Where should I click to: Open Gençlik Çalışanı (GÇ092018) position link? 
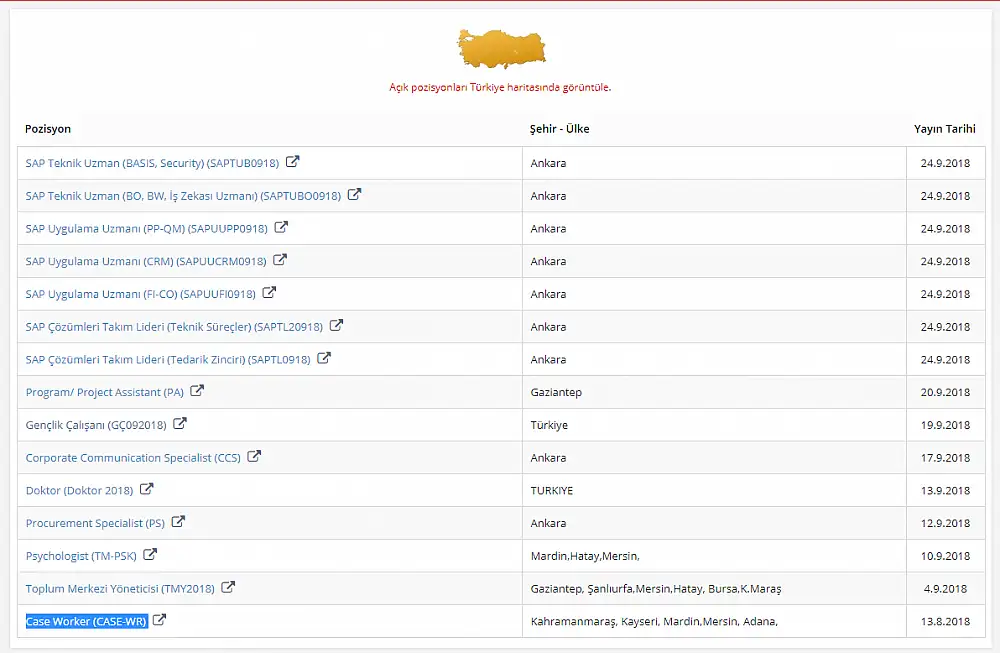[x=96, y=425]
